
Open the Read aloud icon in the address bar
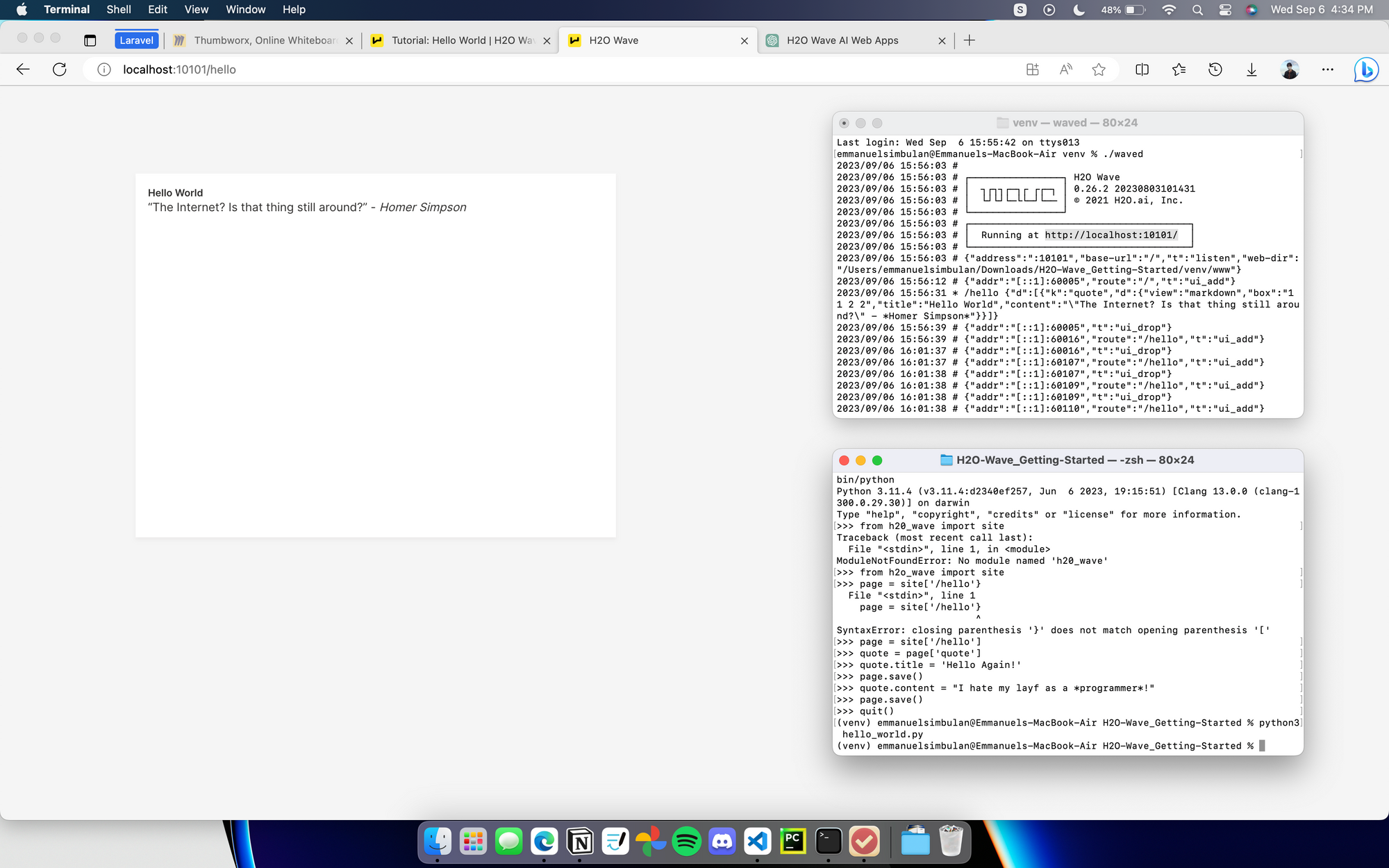[1065, 69]
